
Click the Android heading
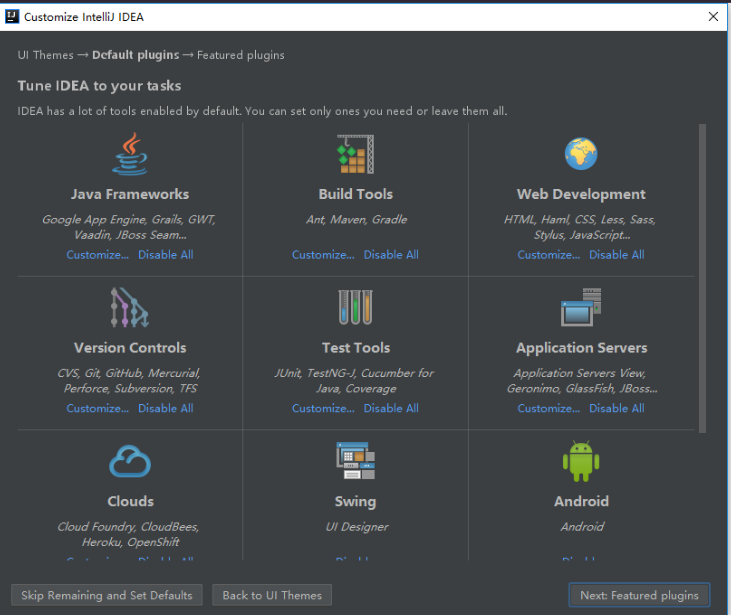click(581, 501)
